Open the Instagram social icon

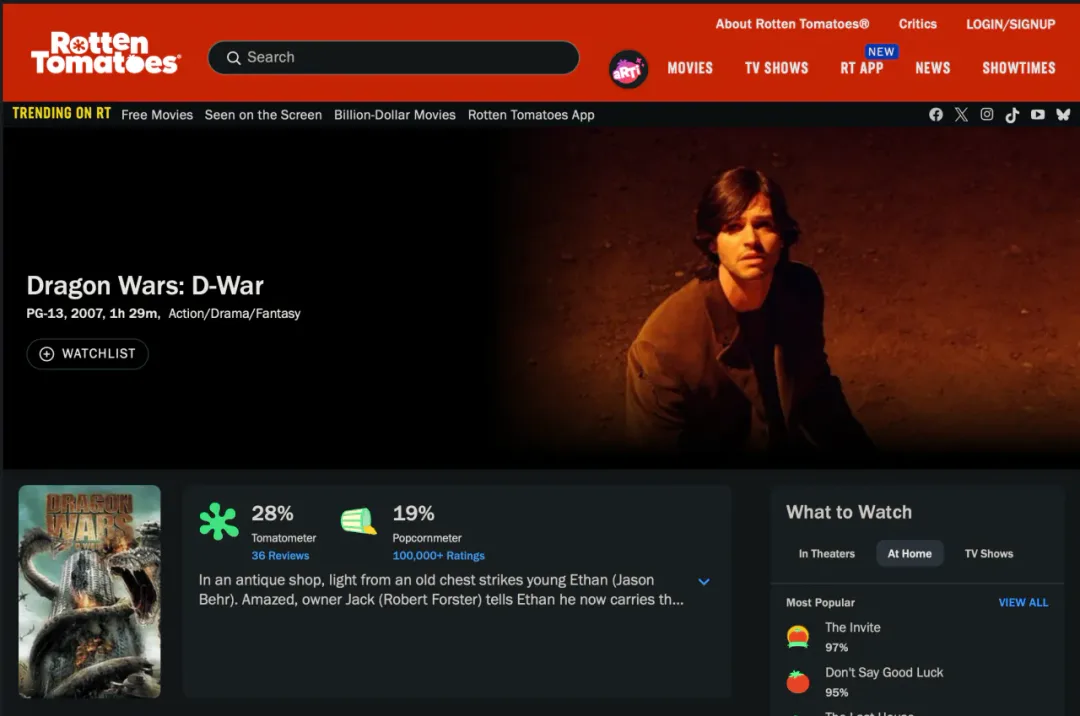pyautogui.click(x=986, y=114)
